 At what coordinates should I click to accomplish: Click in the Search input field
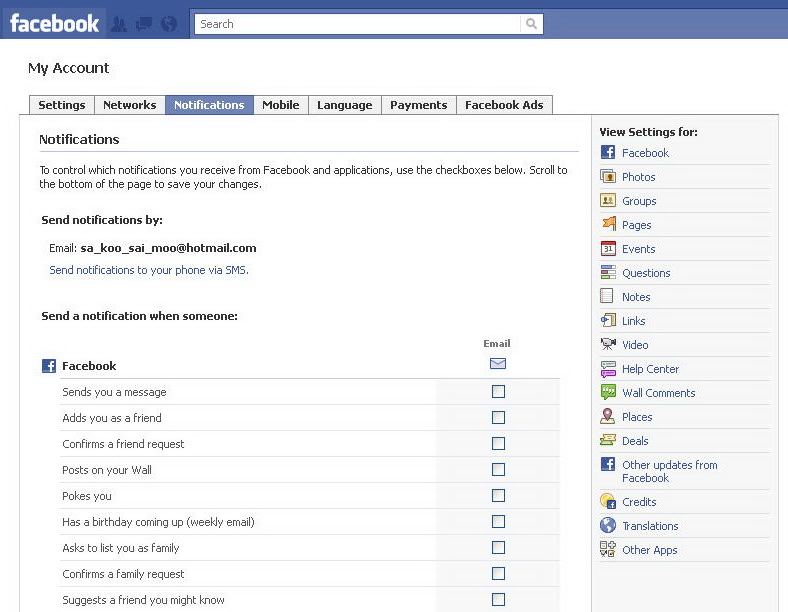point(357,24)
